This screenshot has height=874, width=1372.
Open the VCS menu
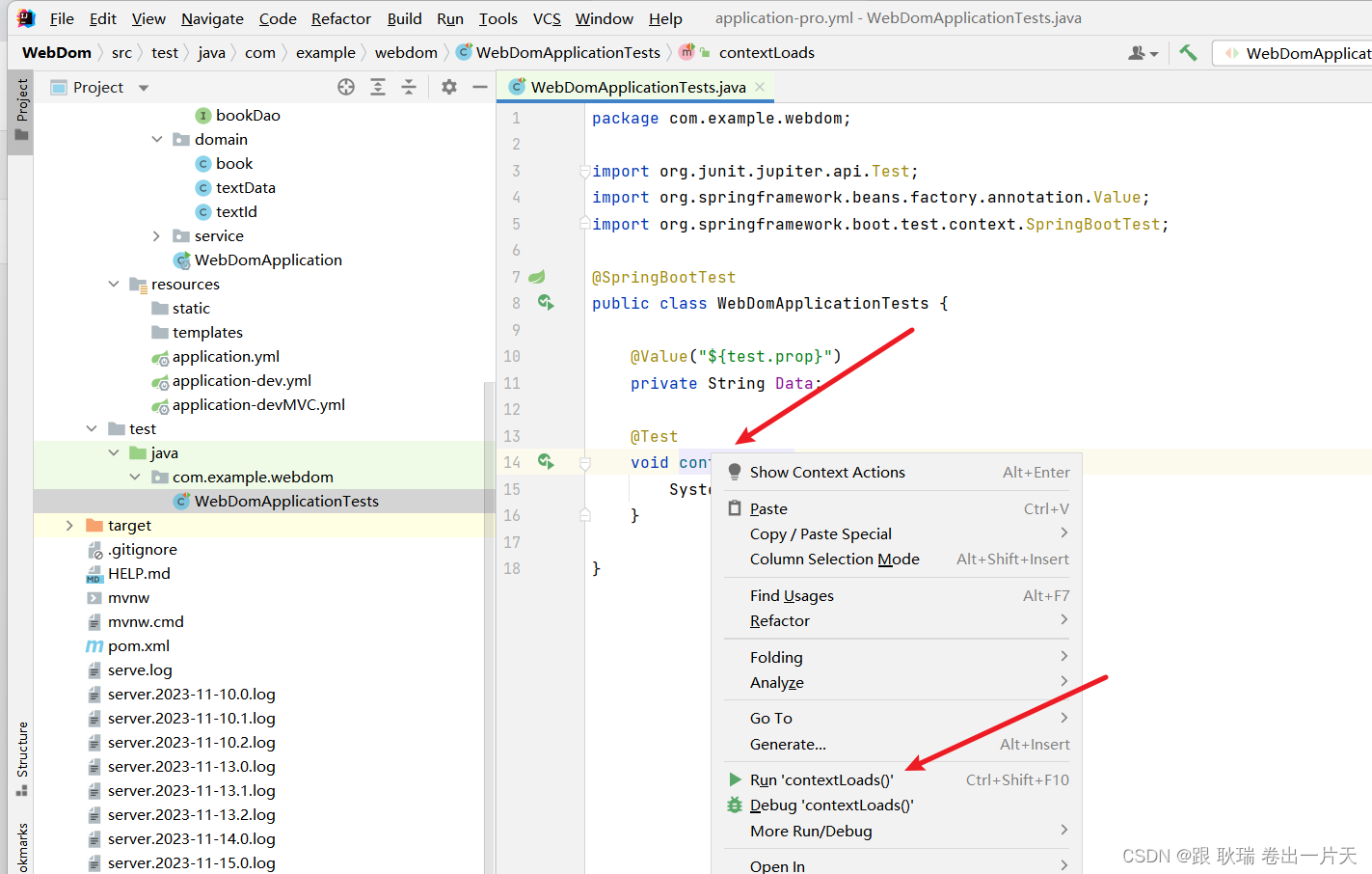547,18
